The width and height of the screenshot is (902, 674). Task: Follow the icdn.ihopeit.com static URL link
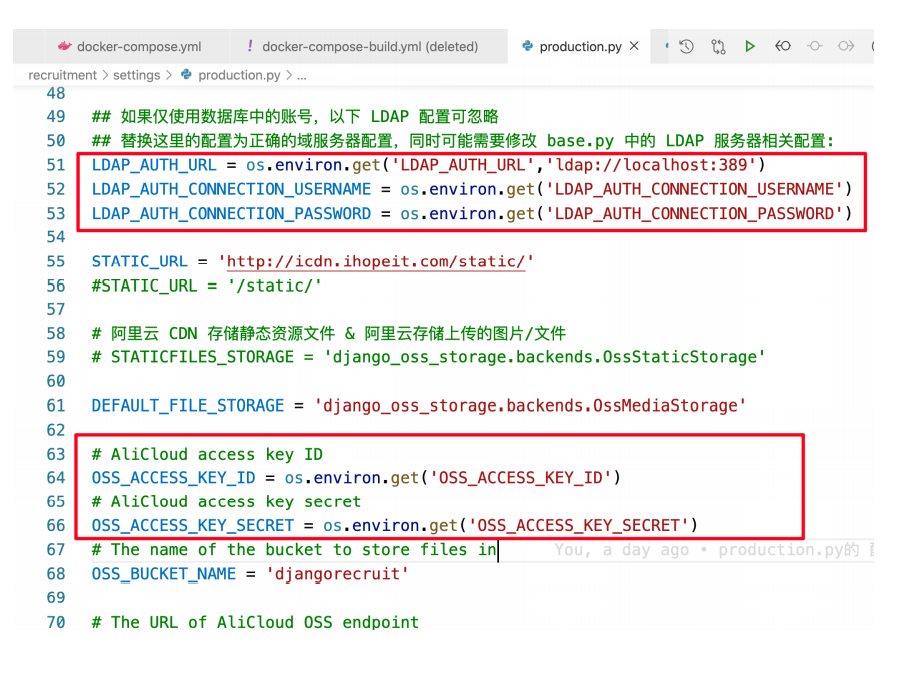(376, 262)
